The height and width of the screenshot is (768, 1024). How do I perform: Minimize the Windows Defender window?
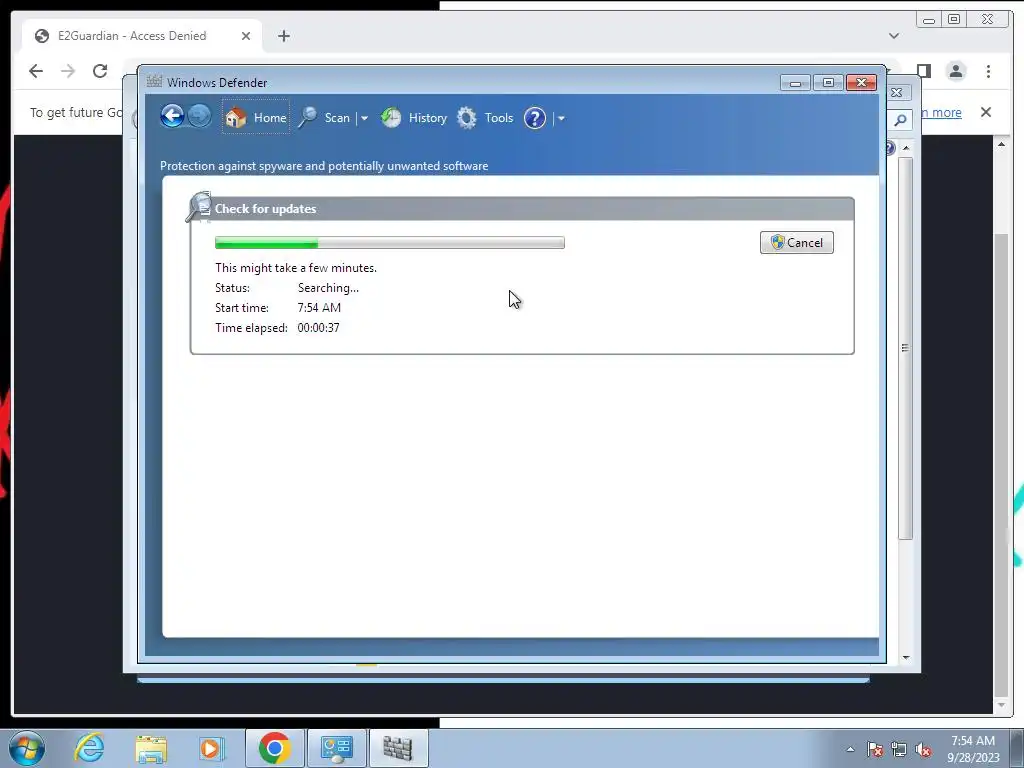pos(795,82)
